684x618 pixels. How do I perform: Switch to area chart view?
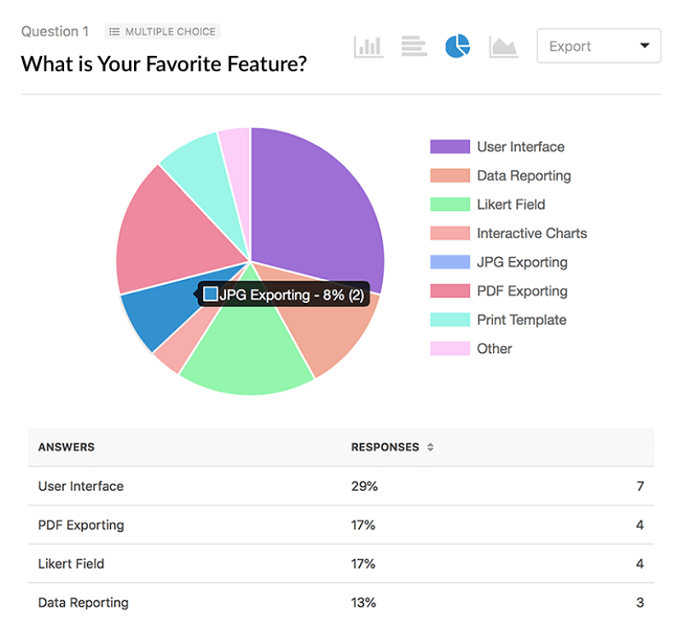tap(504, 47)
